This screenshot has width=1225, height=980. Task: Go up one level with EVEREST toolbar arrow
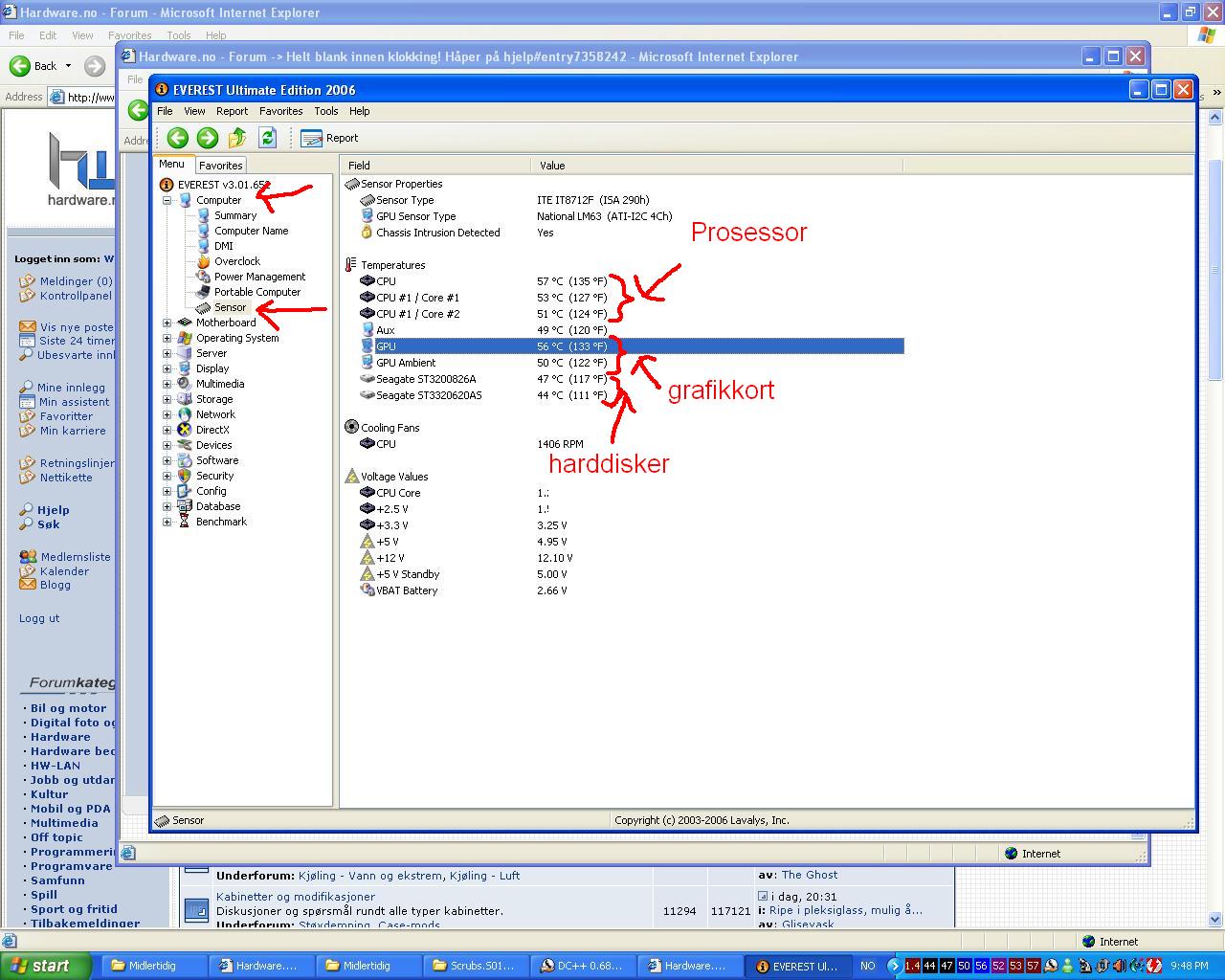(x=237, y=138)
